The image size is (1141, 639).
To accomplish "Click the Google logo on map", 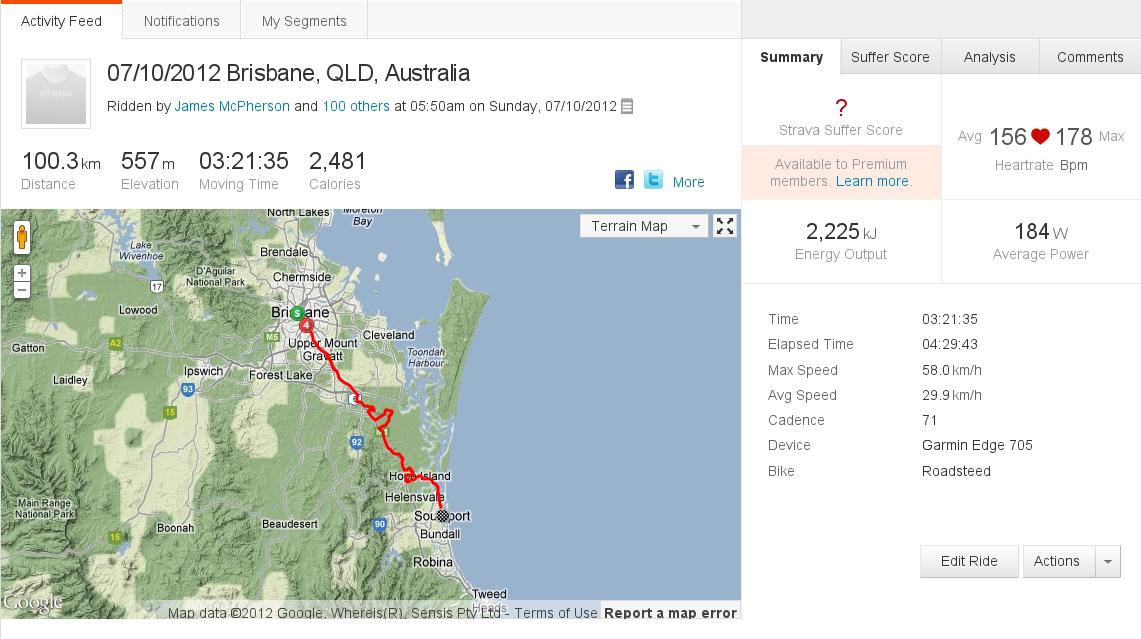I will [33, 603].
